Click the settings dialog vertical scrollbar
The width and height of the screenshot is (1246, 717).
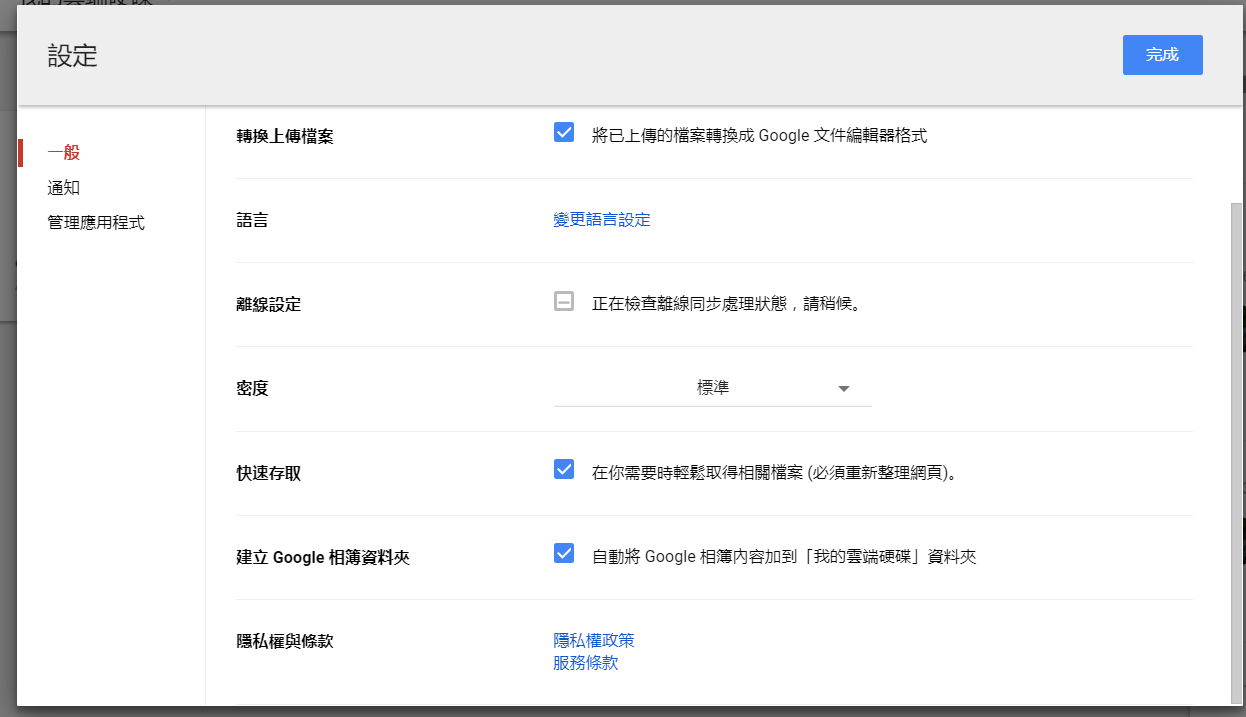coord(1237,450)
